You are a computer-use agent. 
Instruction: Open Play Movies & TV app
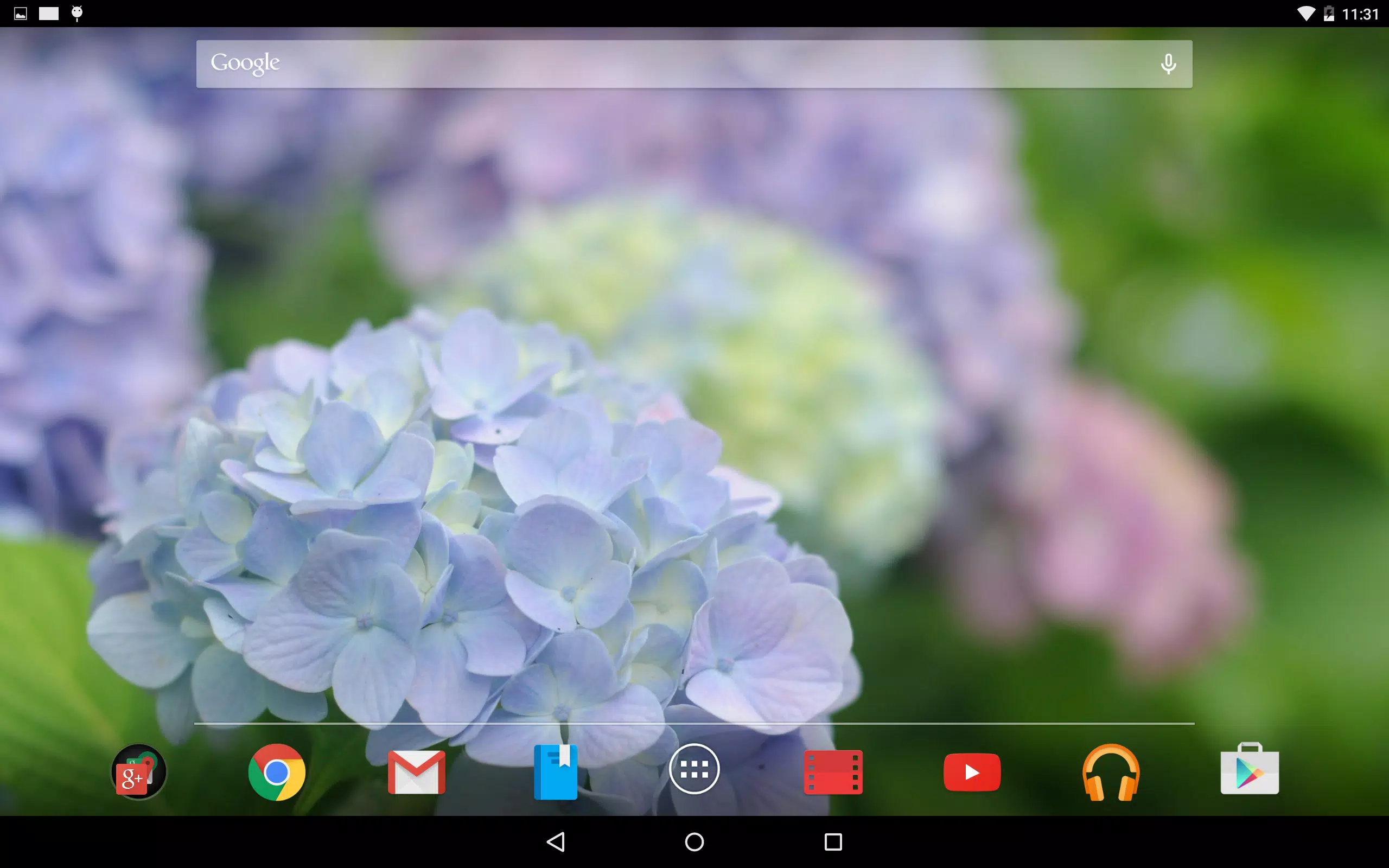pyautogui.click(x=833, y=772)
